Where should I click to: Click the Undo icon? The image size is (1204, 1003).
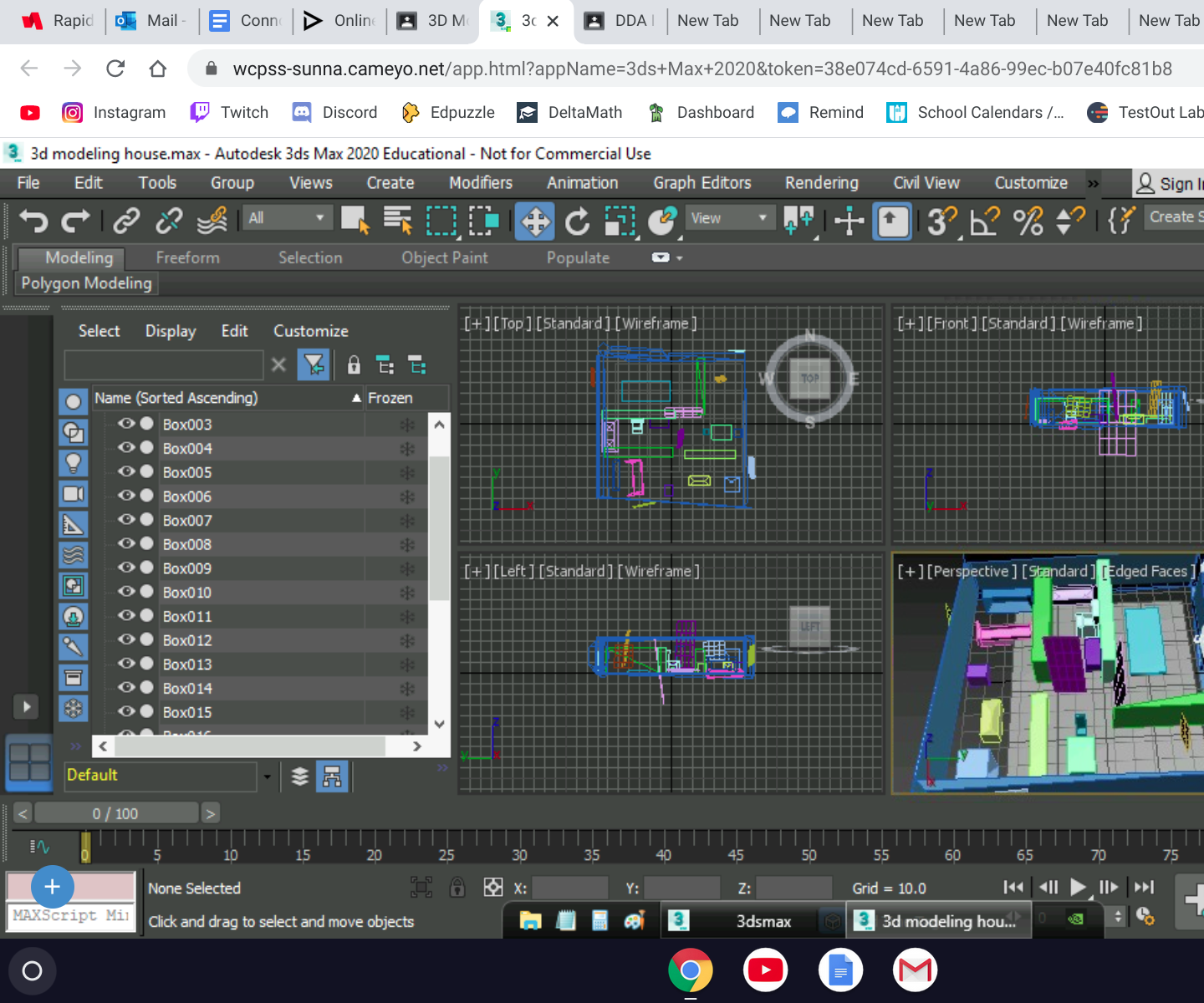(33, 220)
